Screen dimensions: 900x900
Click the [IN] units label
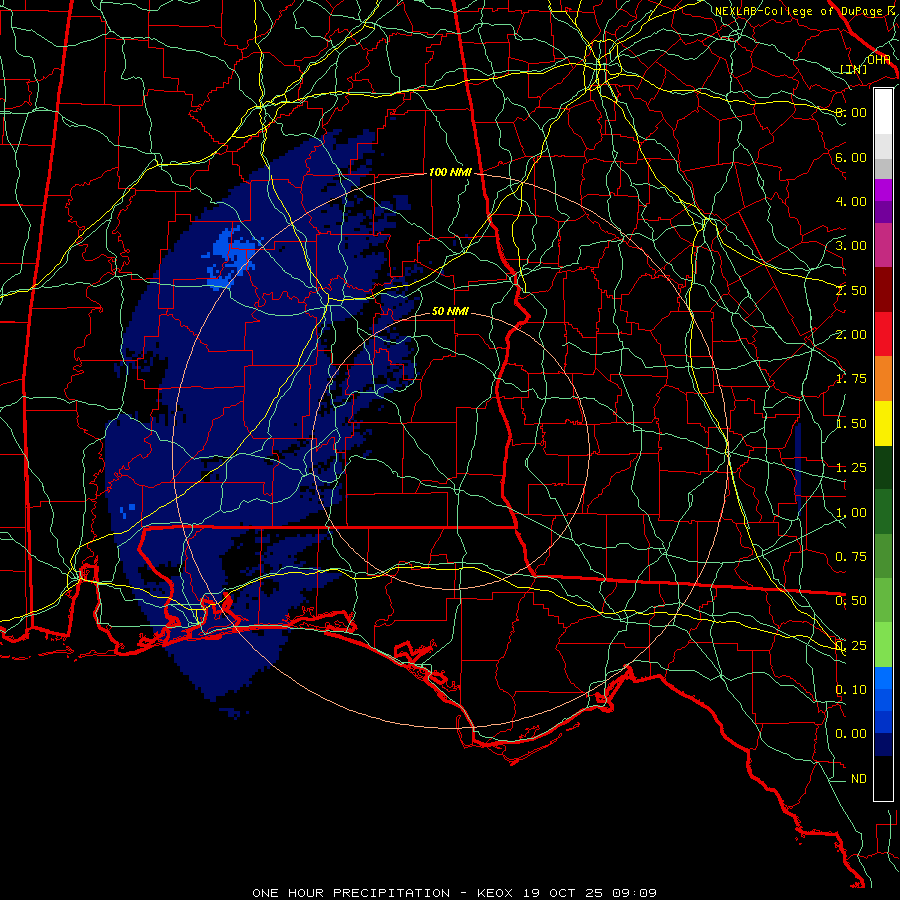point(854,69)
